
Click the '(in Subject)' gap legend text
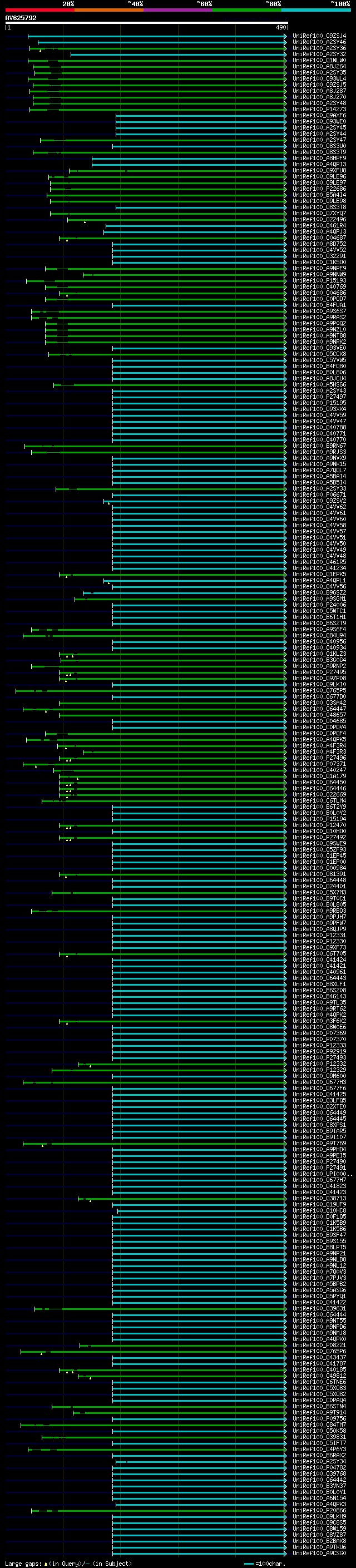click(112, 1564)
